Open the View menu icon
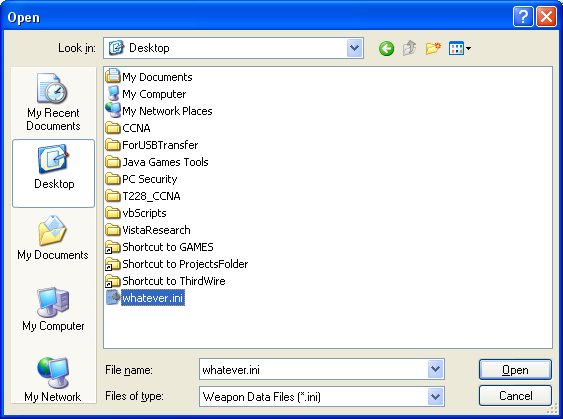The image size is (563, 419). click(x=460, y=48)
